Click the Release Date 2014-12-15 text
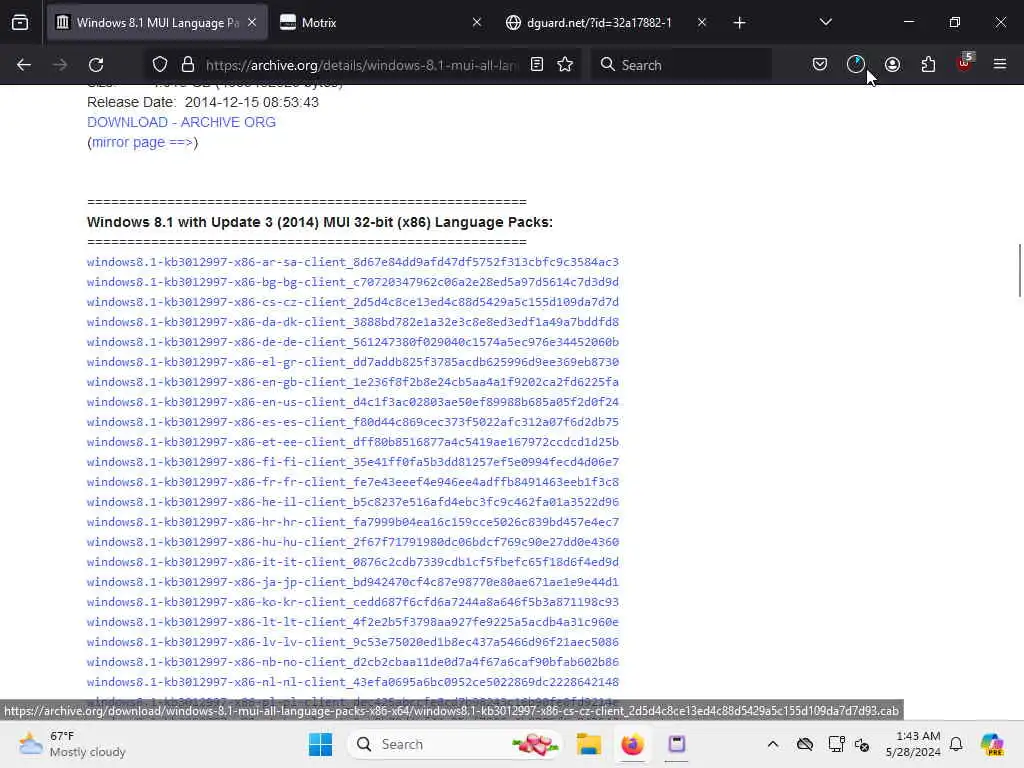The height and width of the screenshot is (768, 1024). coord(203,103)
